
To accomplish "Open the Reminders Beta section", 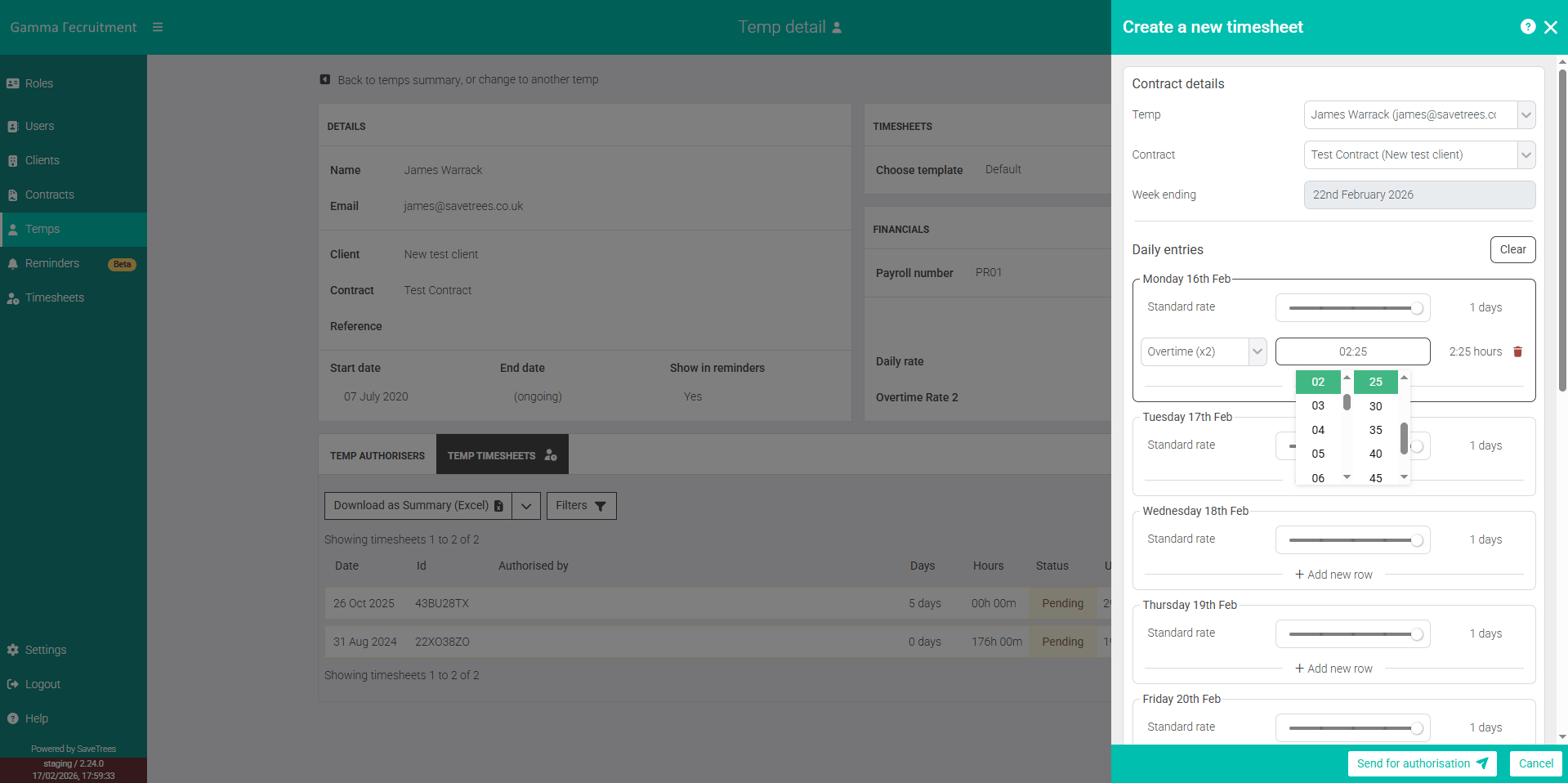I will (52, 263).
